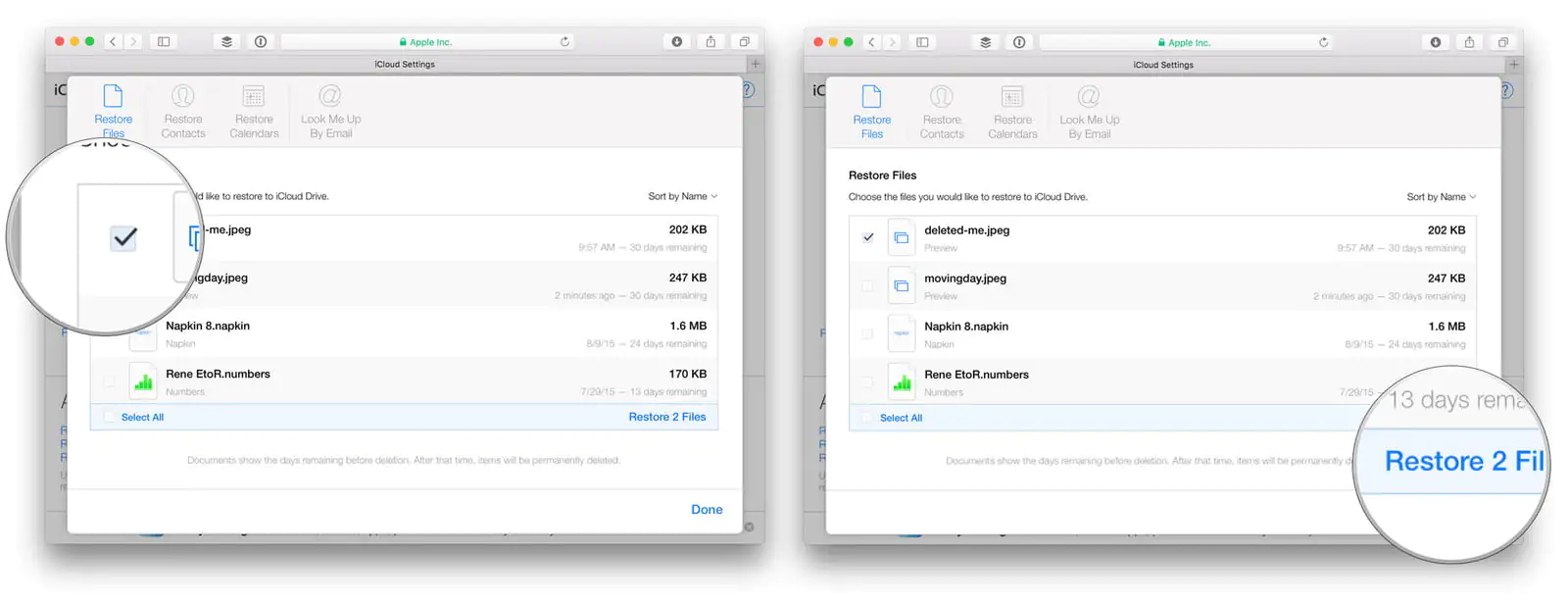Select iCloud Settings tab title in left window
The image size is (1568, 608).
[405, 64]
